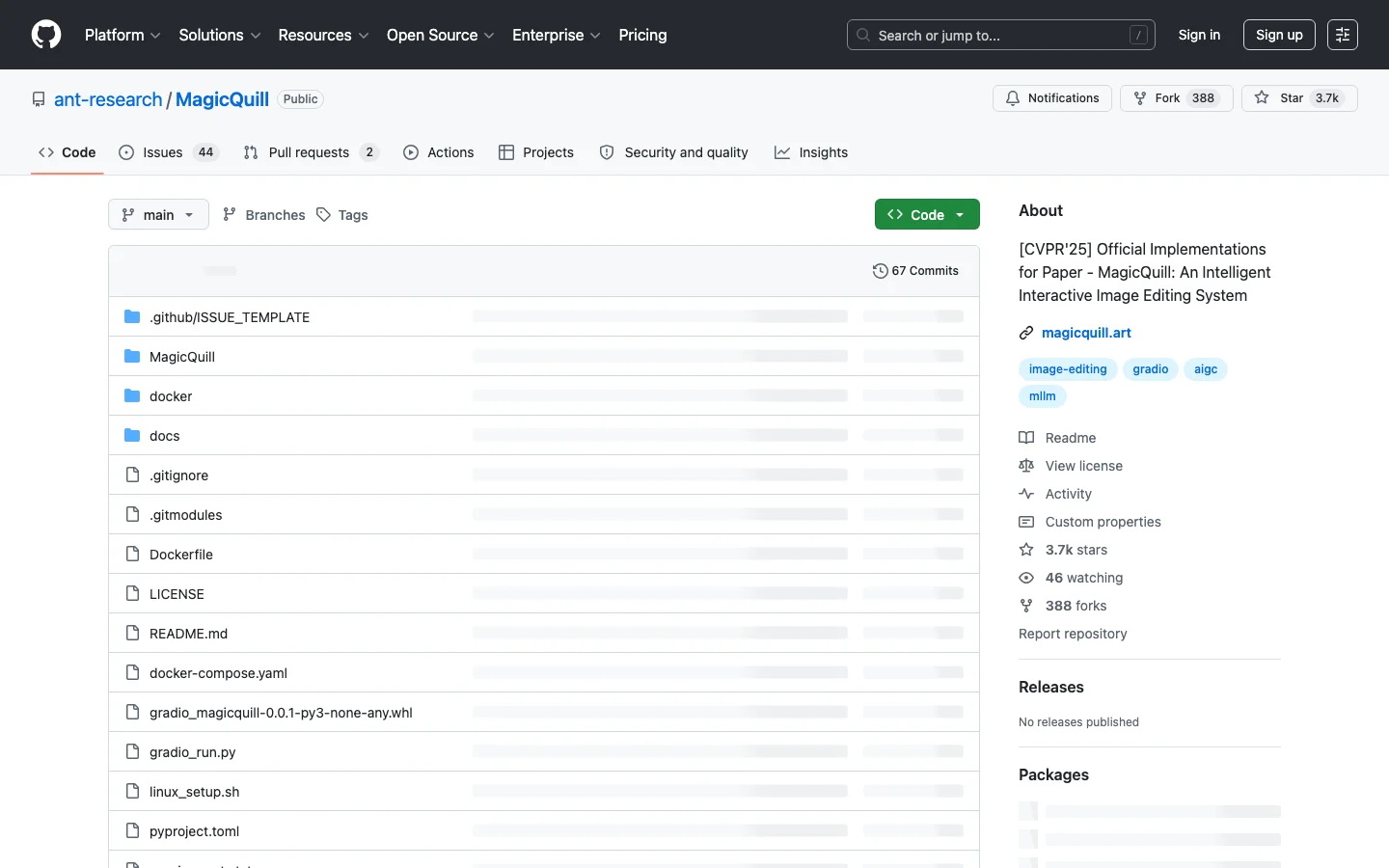
Task: Open the docker folder
Action: tap(171, 396)
